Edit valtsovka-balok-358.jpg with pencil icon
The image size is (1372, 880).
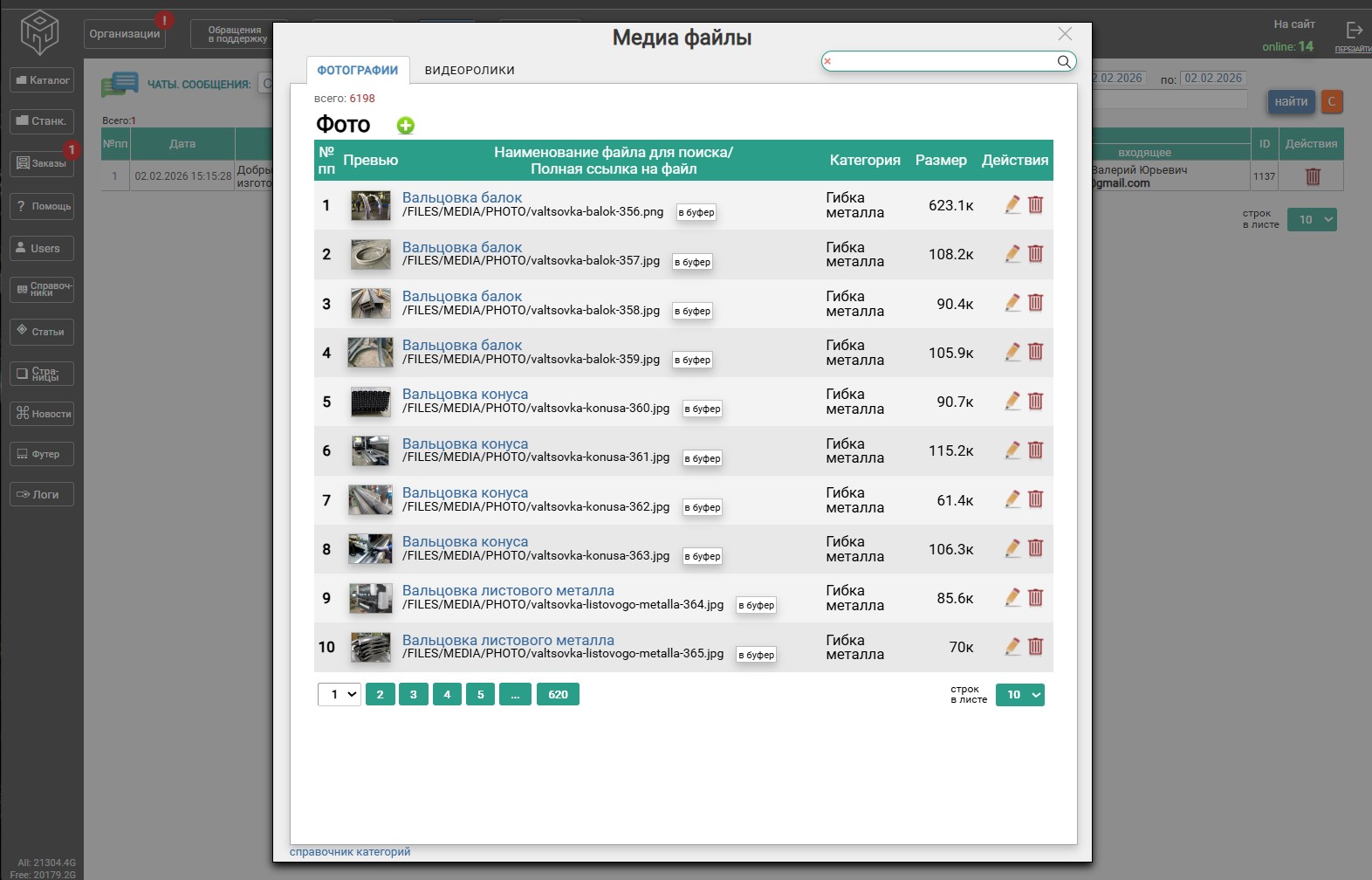(x=1012, y=303)
